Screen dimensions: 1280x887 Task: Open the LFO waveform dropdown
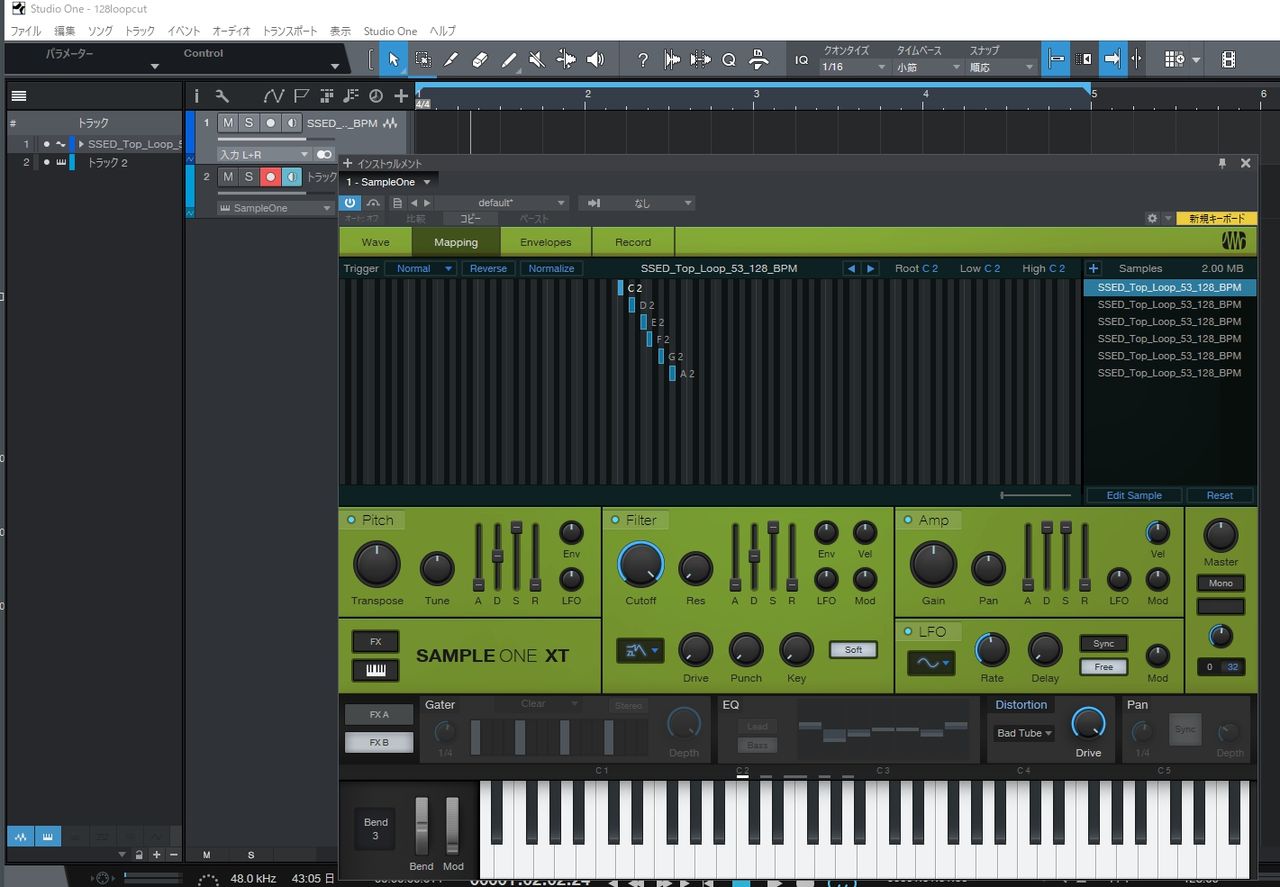[x=931, y=662]
